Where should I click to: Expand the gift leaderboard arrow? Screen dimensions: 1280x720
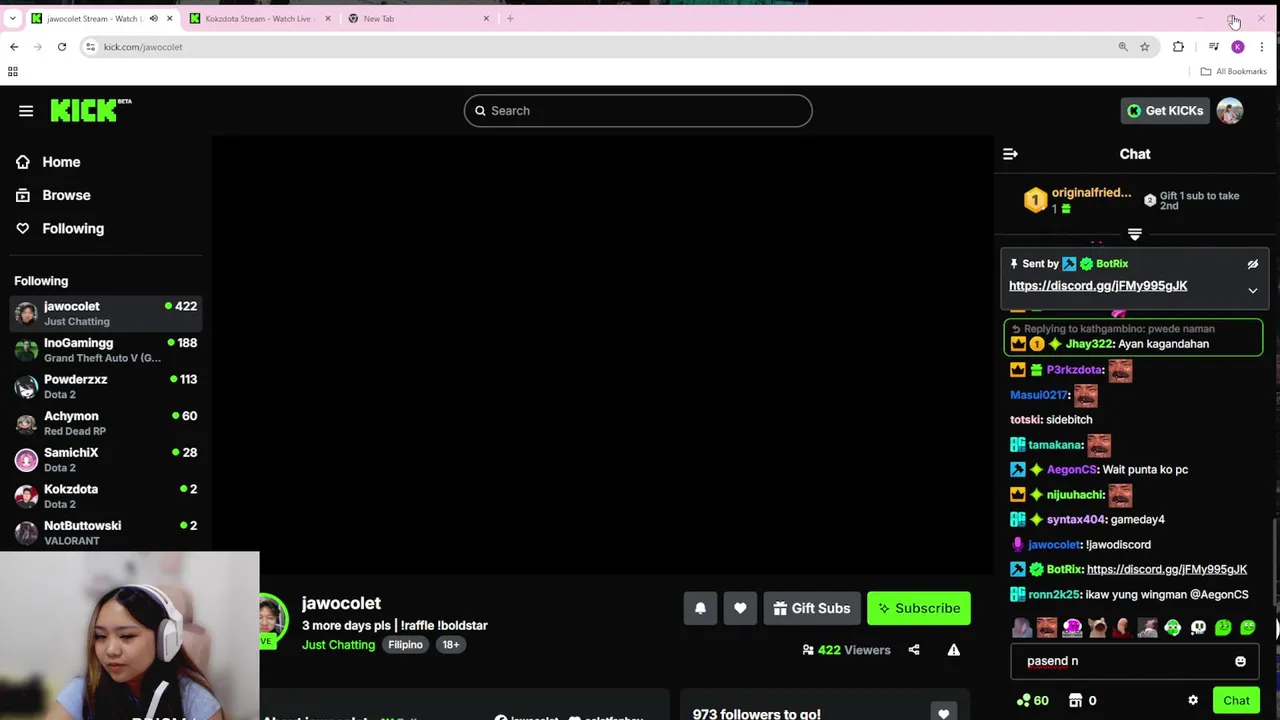point(1134,234)
